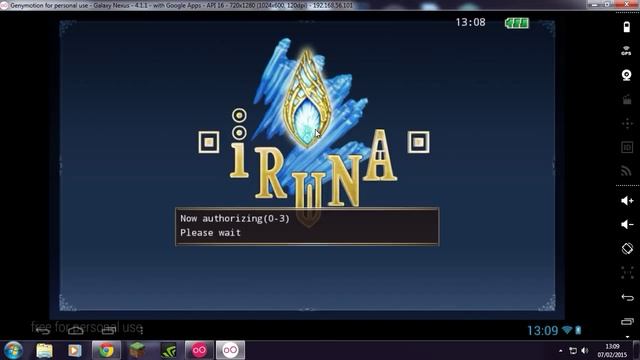This screenshot has width=640, height=360.
Task: Open the Genymotion camera widget
Action: point(627,75)
